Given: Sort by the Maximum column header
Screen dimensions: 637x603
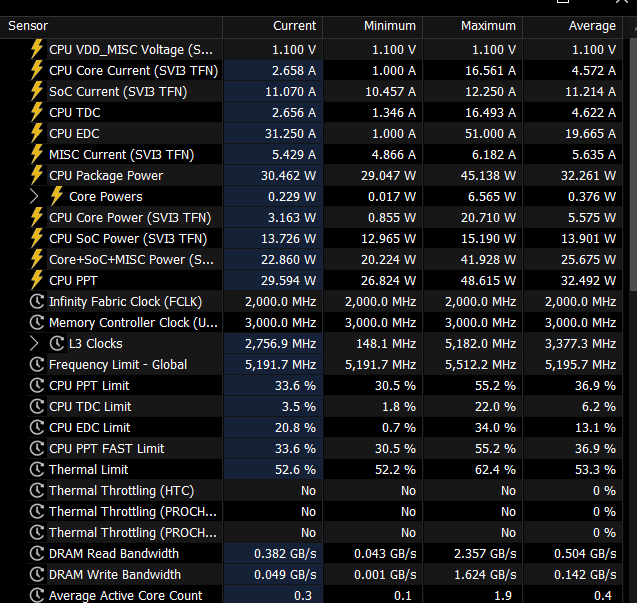Looking at the screenshot, I should click(472, 26).
